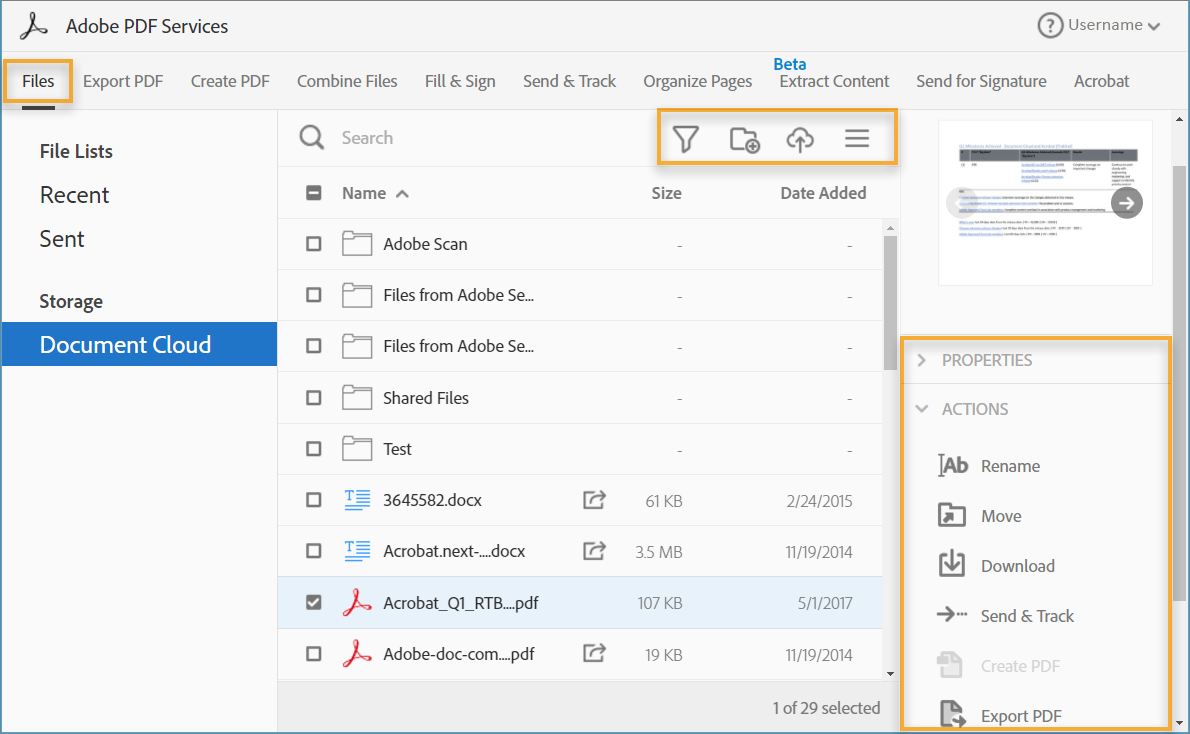Viewport: 1190px width, 734px height.
Task: Open the Fill & Sign tab
Action: pyautogui.click(x=460, y=81)
